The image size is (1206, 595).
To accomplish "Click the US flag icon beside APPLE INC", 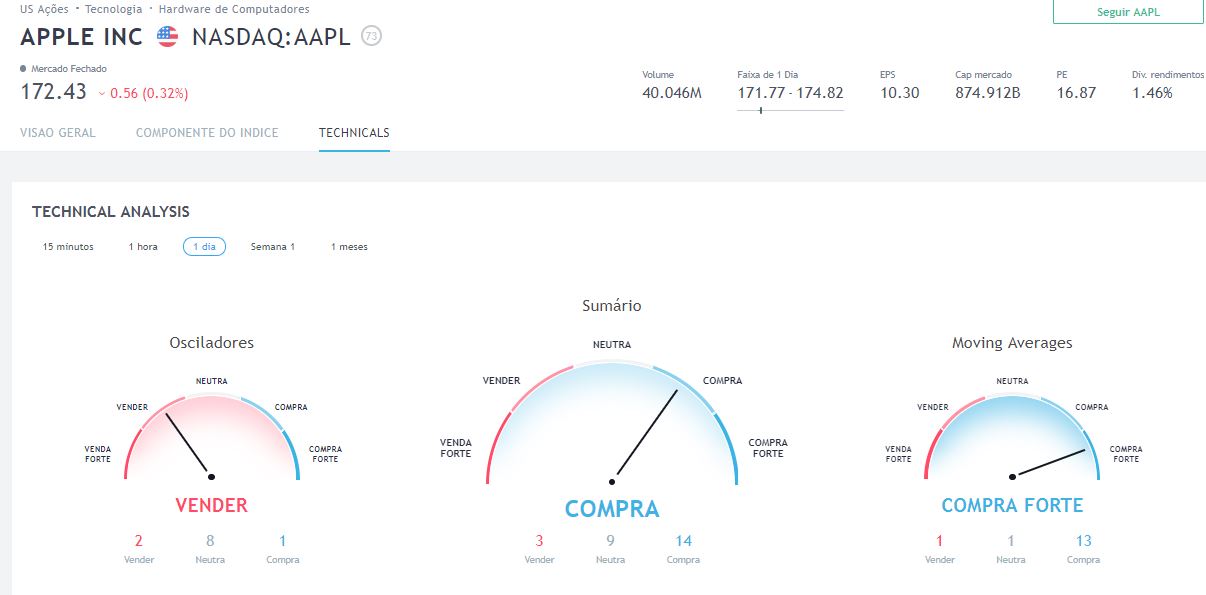I will [x=167, y=37].
